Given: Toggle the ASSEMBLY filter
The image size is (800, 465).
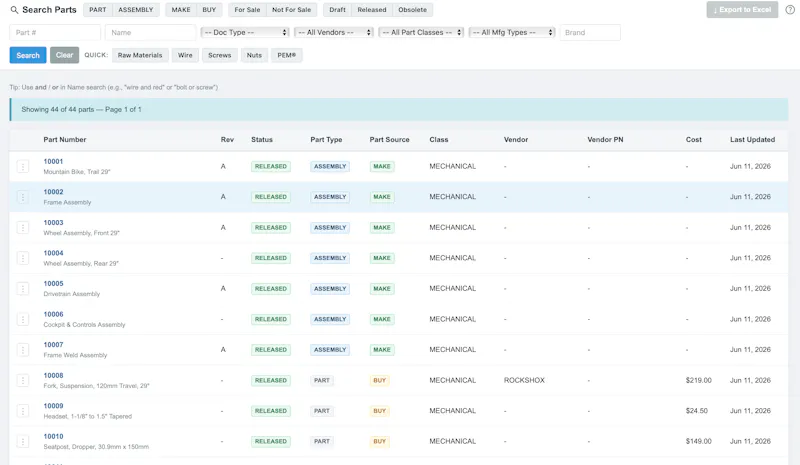Looking at the screenshot, I should click(x=136, y=10).
